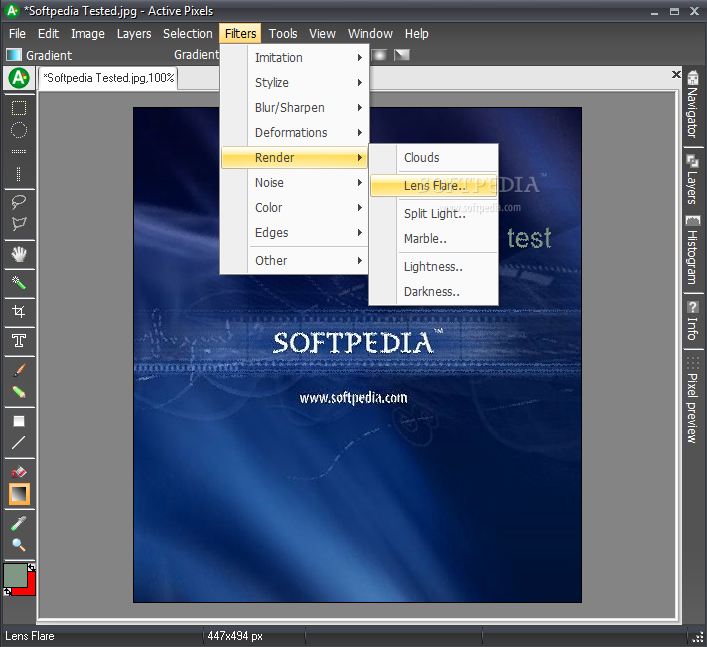Open the Navigator side panel
Image resolution: width=707 pixels, height=647 pixels.
(x=693, y=105)
